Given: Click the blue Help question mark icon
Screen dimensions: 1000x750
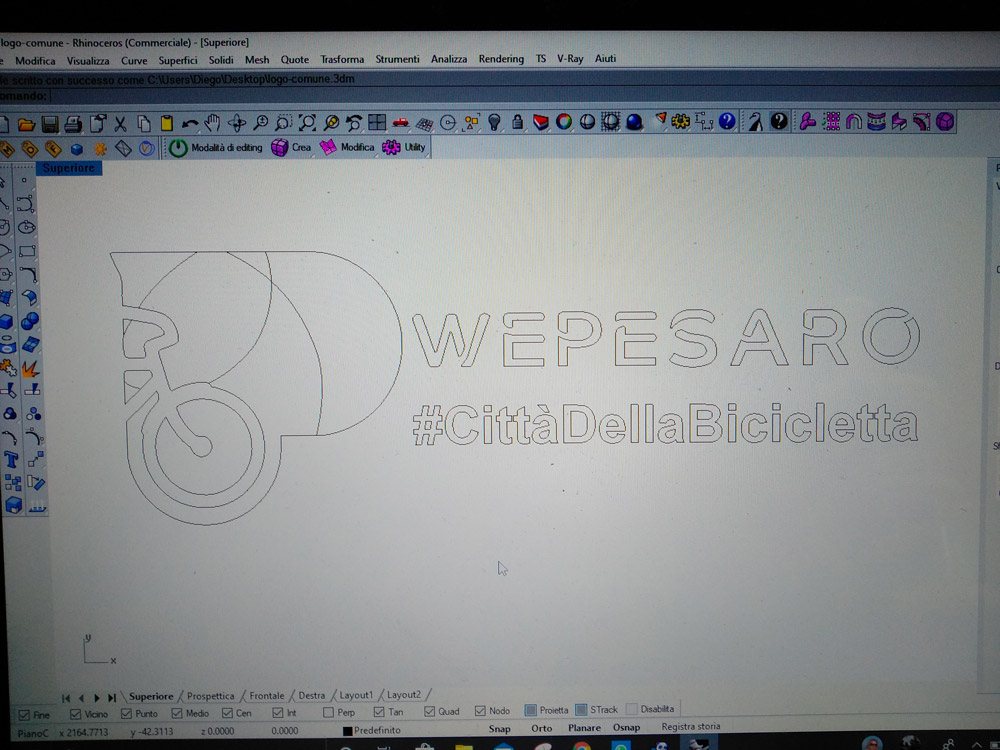Looking at the screenshot, I should tap(727, 121).
